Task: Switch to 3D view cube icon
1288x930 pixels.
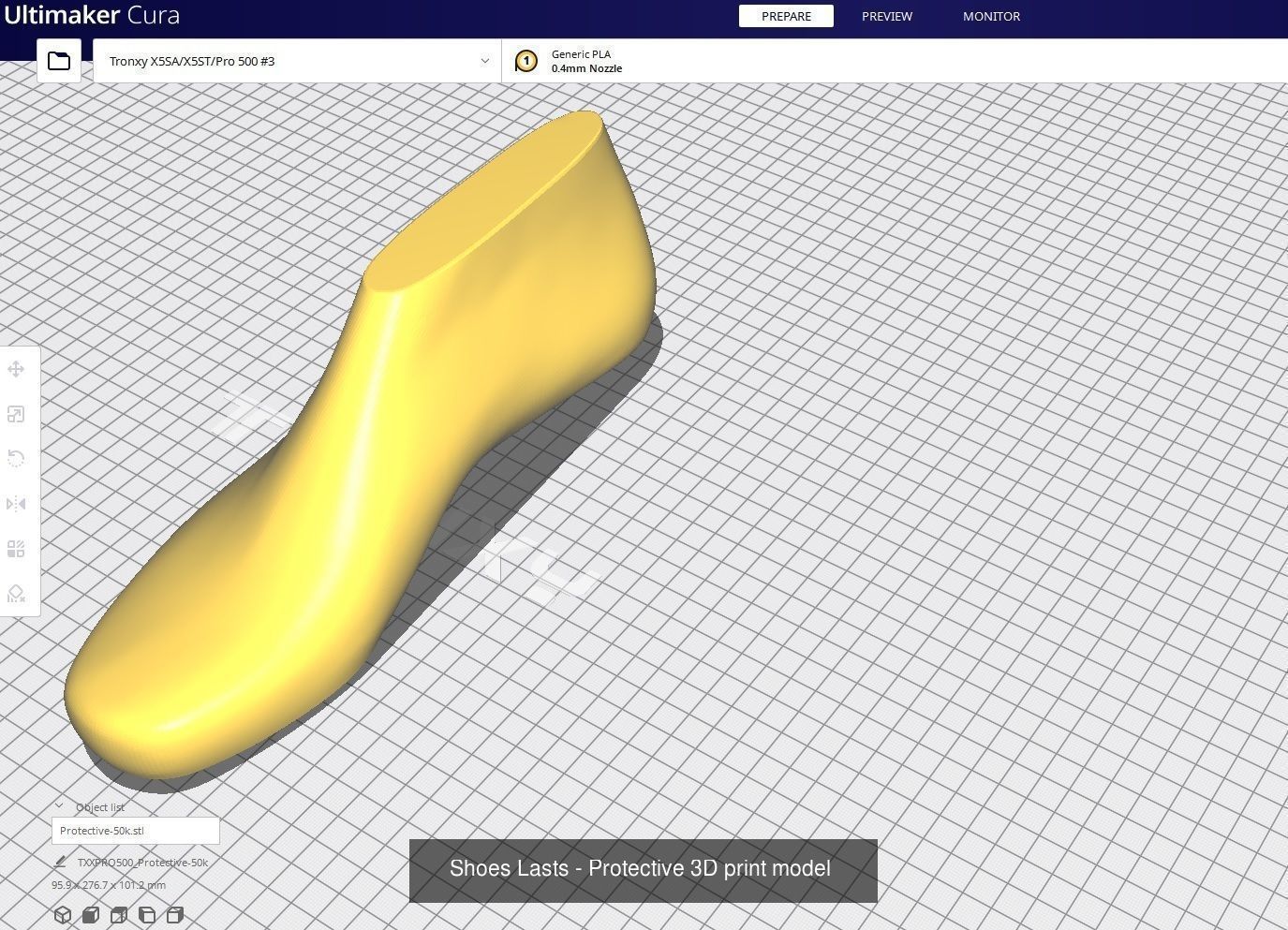Action: pos(63,915)
